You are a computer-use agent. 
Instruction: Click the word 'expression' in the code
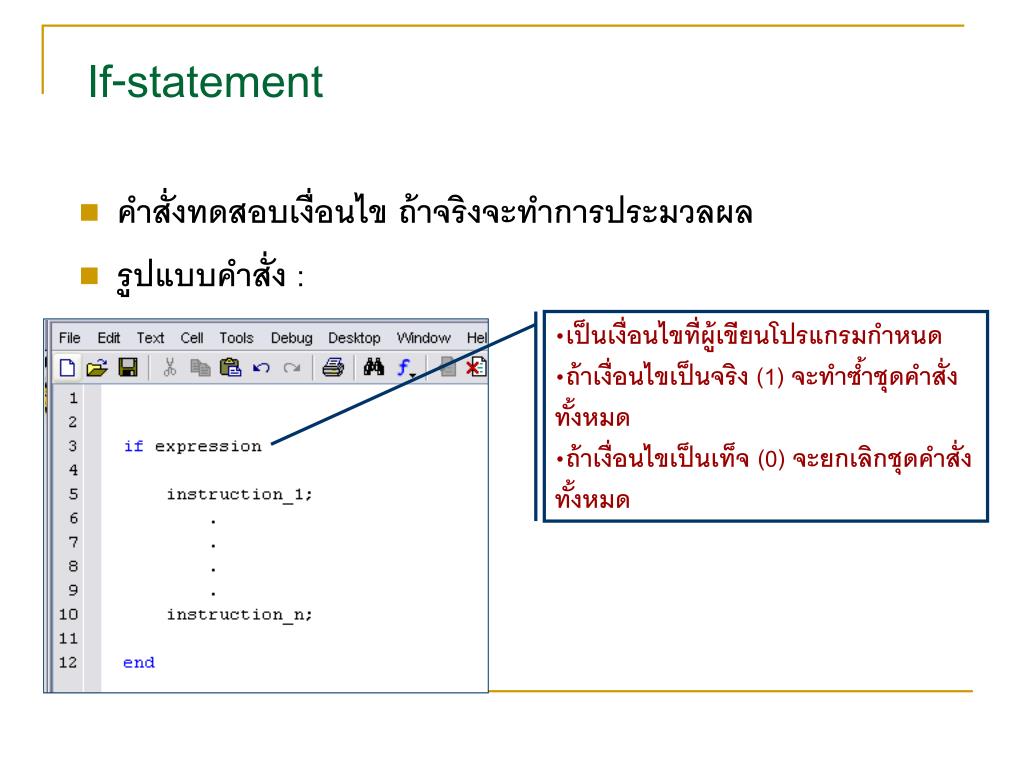point(208,446)
